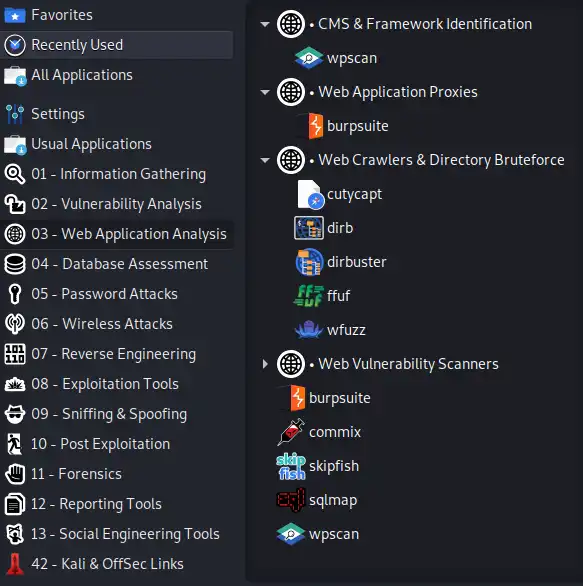The width and height of the screenshot is (583, 586).
Task: Collapse the CMS & Framework Identification group
Action: 265,24
